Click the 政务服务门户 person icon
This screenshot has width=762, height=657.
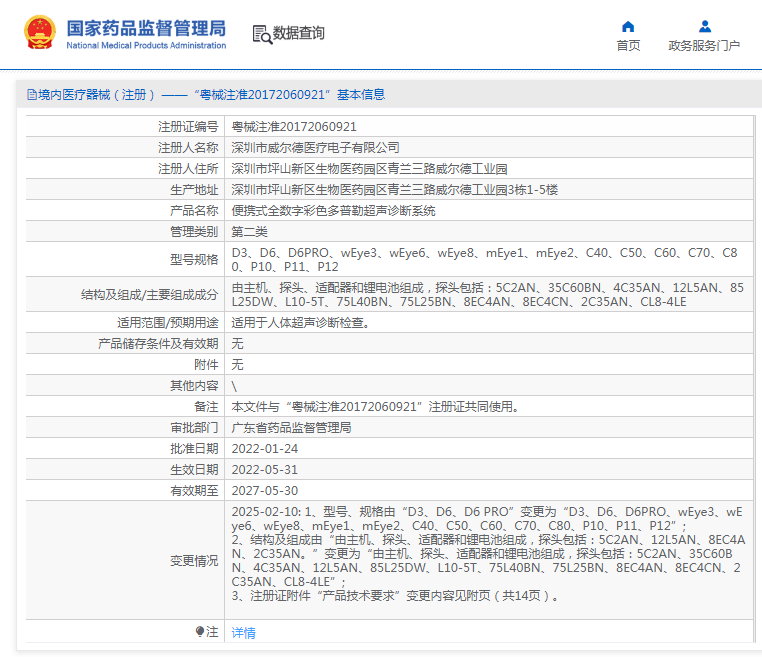(704, 26)
